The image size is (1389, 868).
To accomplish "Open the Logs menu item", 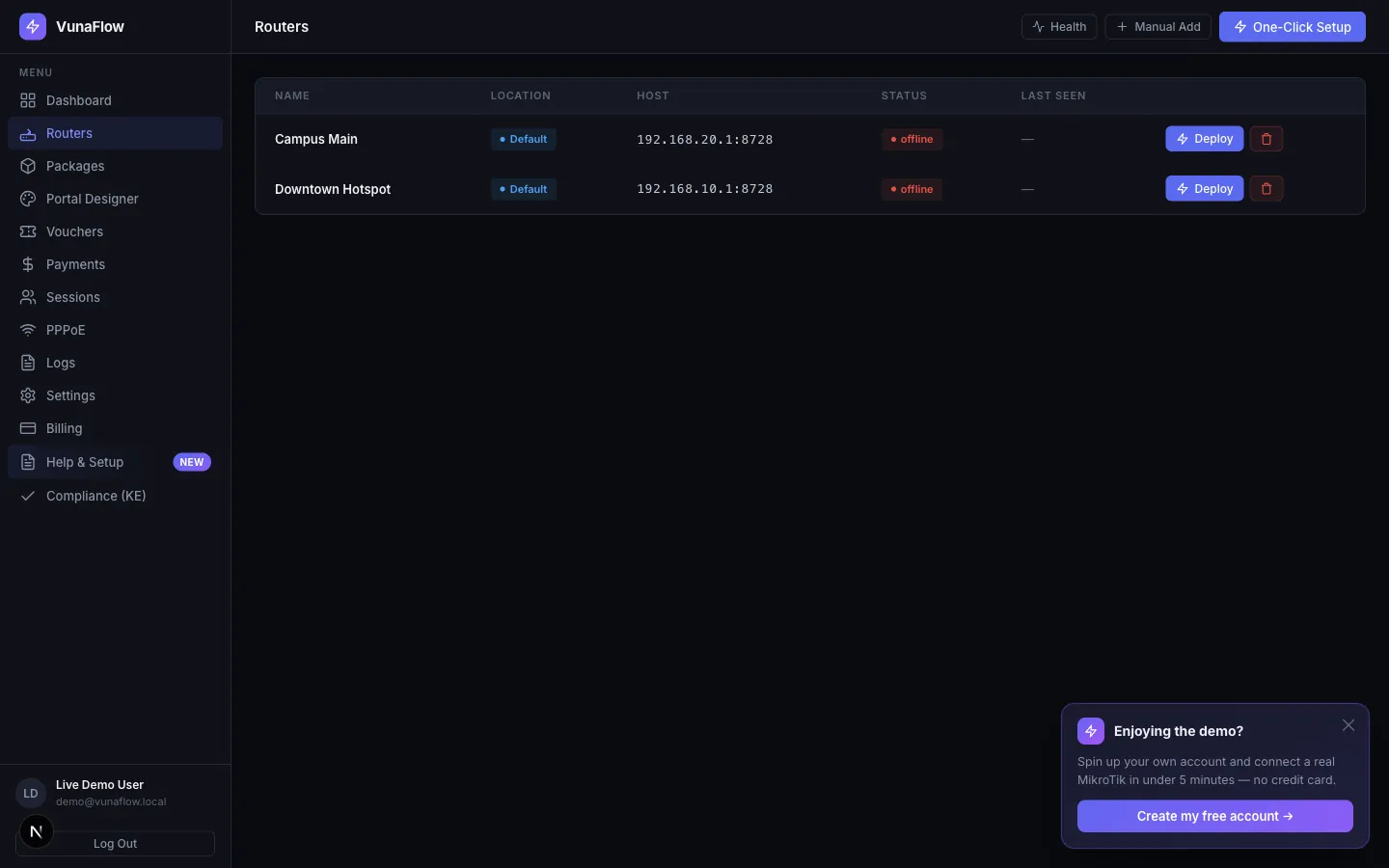I will click(115, 363).
